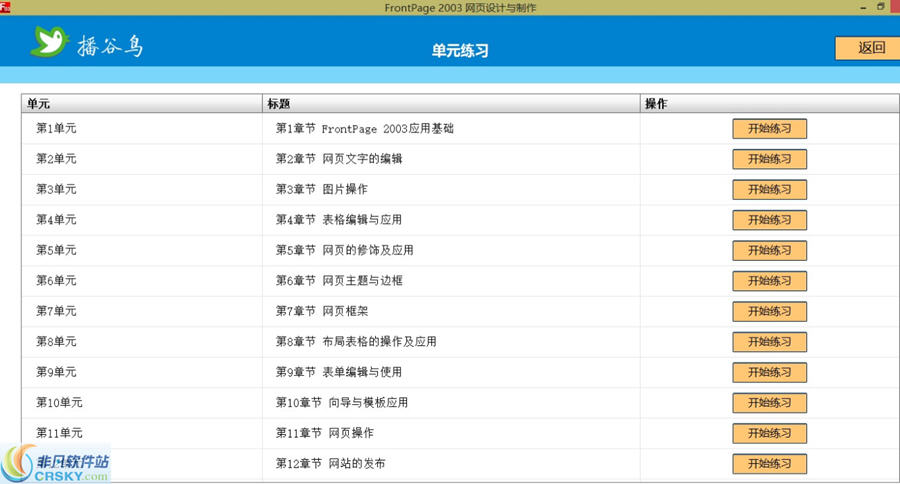Click the 单元练习 page heading
This screenshot has width=900, height=484.
pyautogui.click(x=460, y=50)
